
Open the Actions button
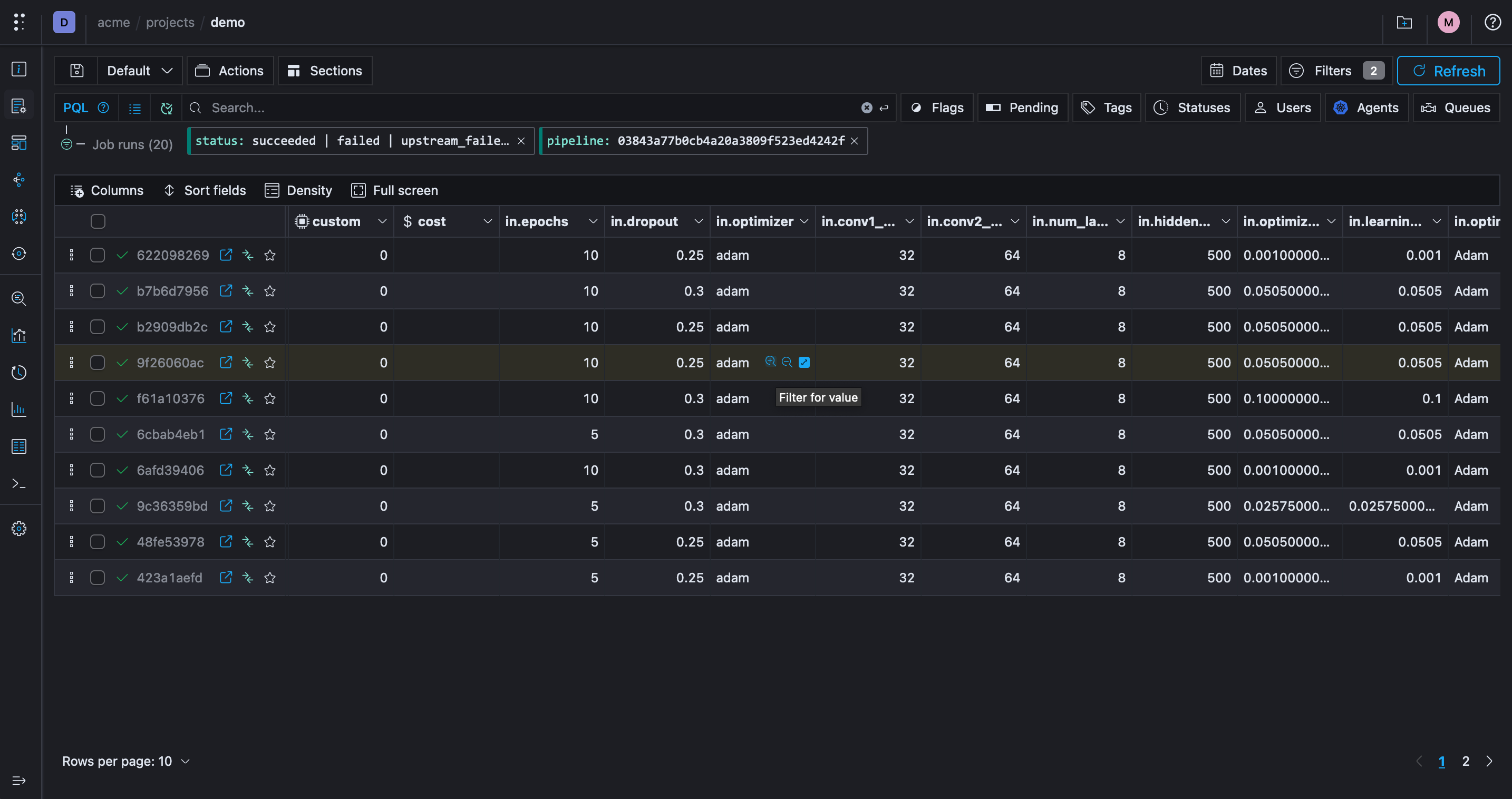click(x=230, y=71)
